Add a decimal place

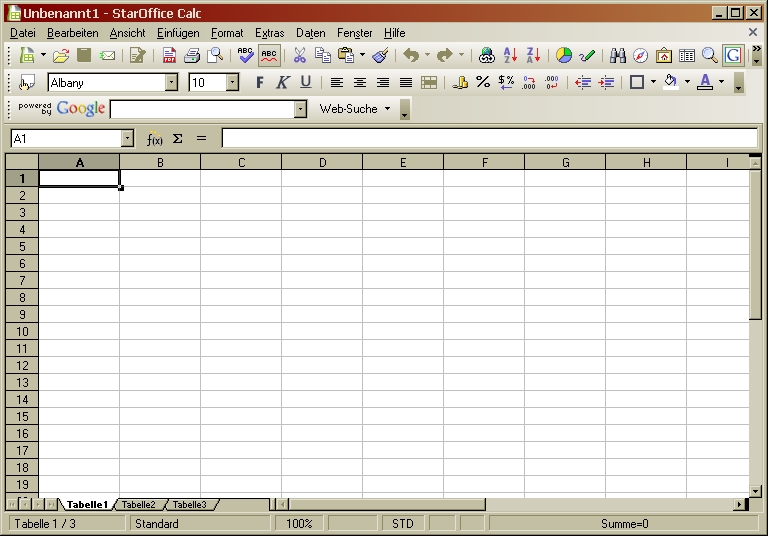[529, 82]
